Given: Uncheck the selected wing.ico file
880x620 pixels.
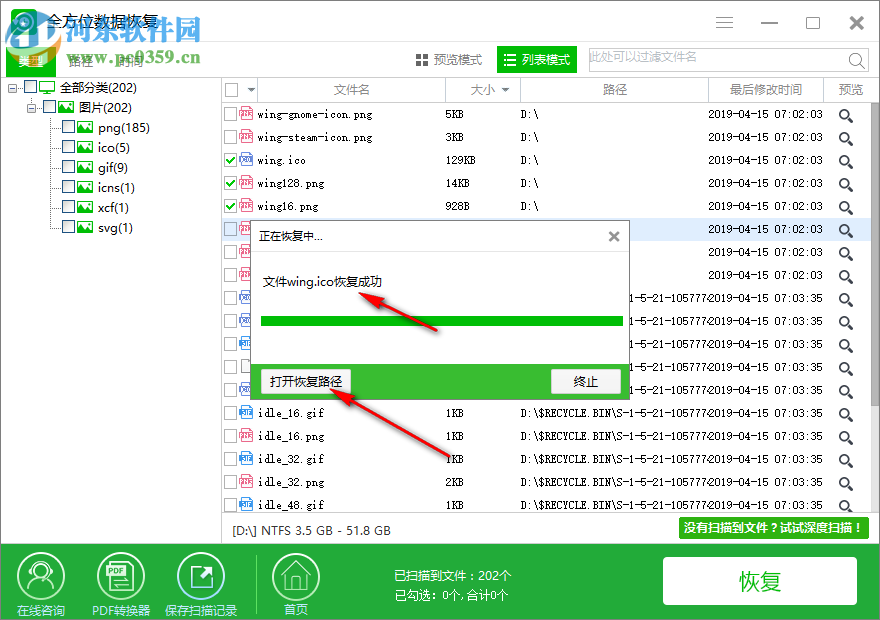Looking at the screenshot, I should (x=229, y=159).
